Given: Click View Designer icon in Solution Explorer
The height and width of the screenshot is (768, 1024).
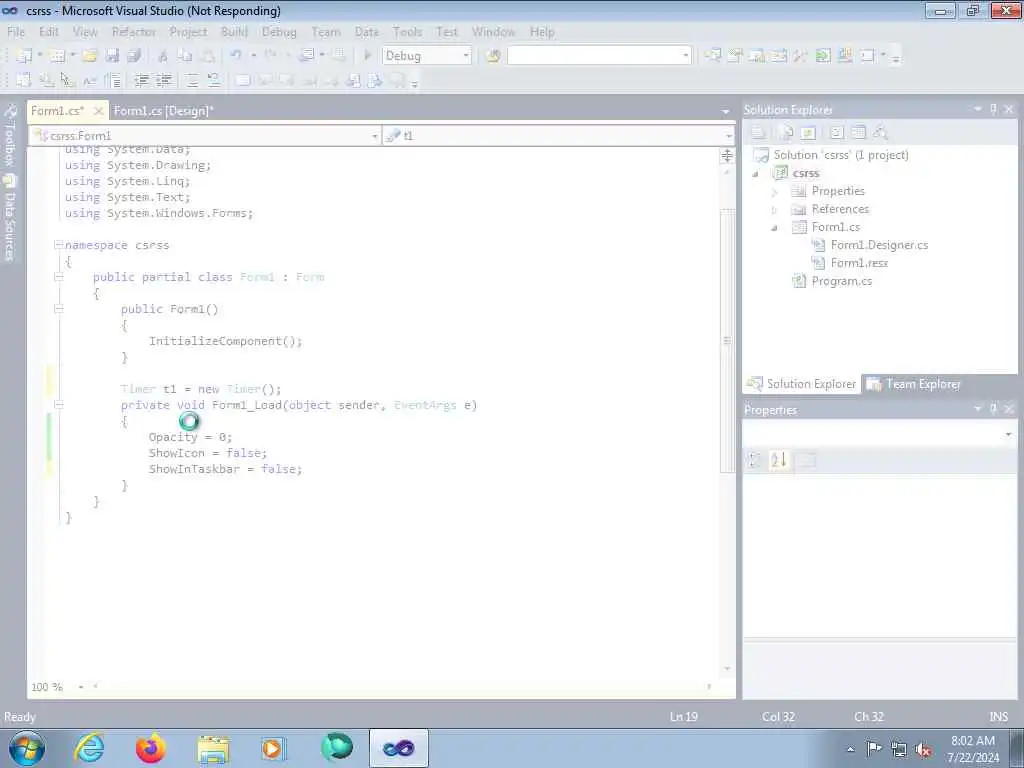Looking at the screenshot, I should (x=859, y=133).
